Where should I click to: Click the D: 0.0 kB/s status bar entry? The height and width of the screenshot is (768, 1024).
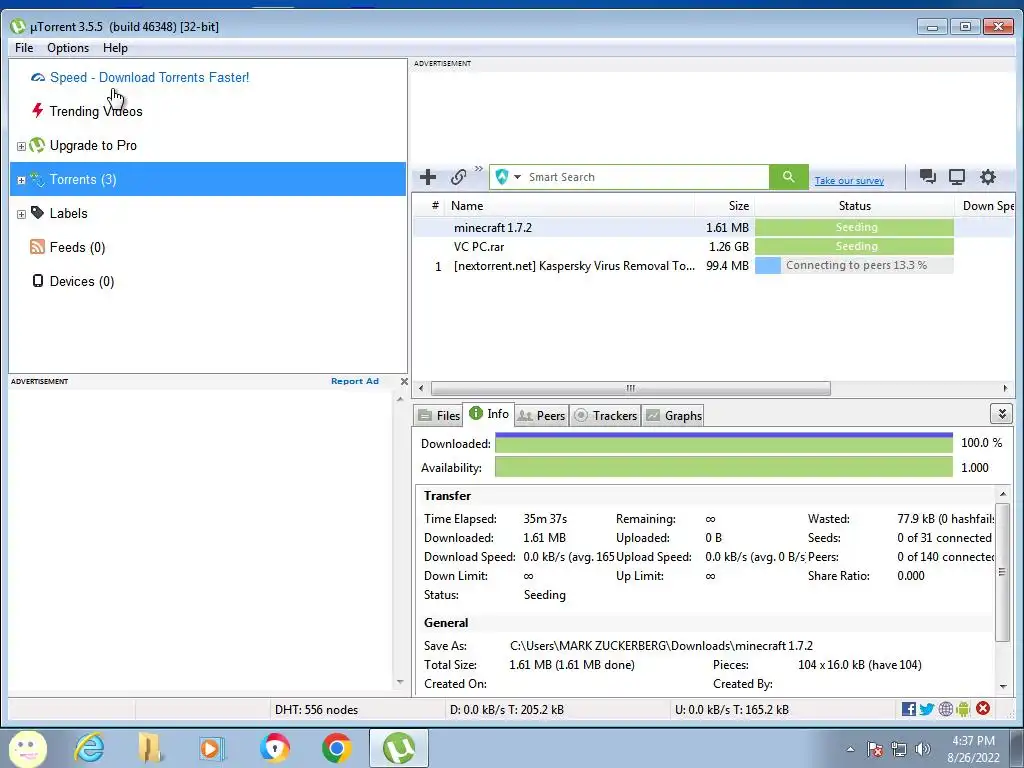pos(507,710)
